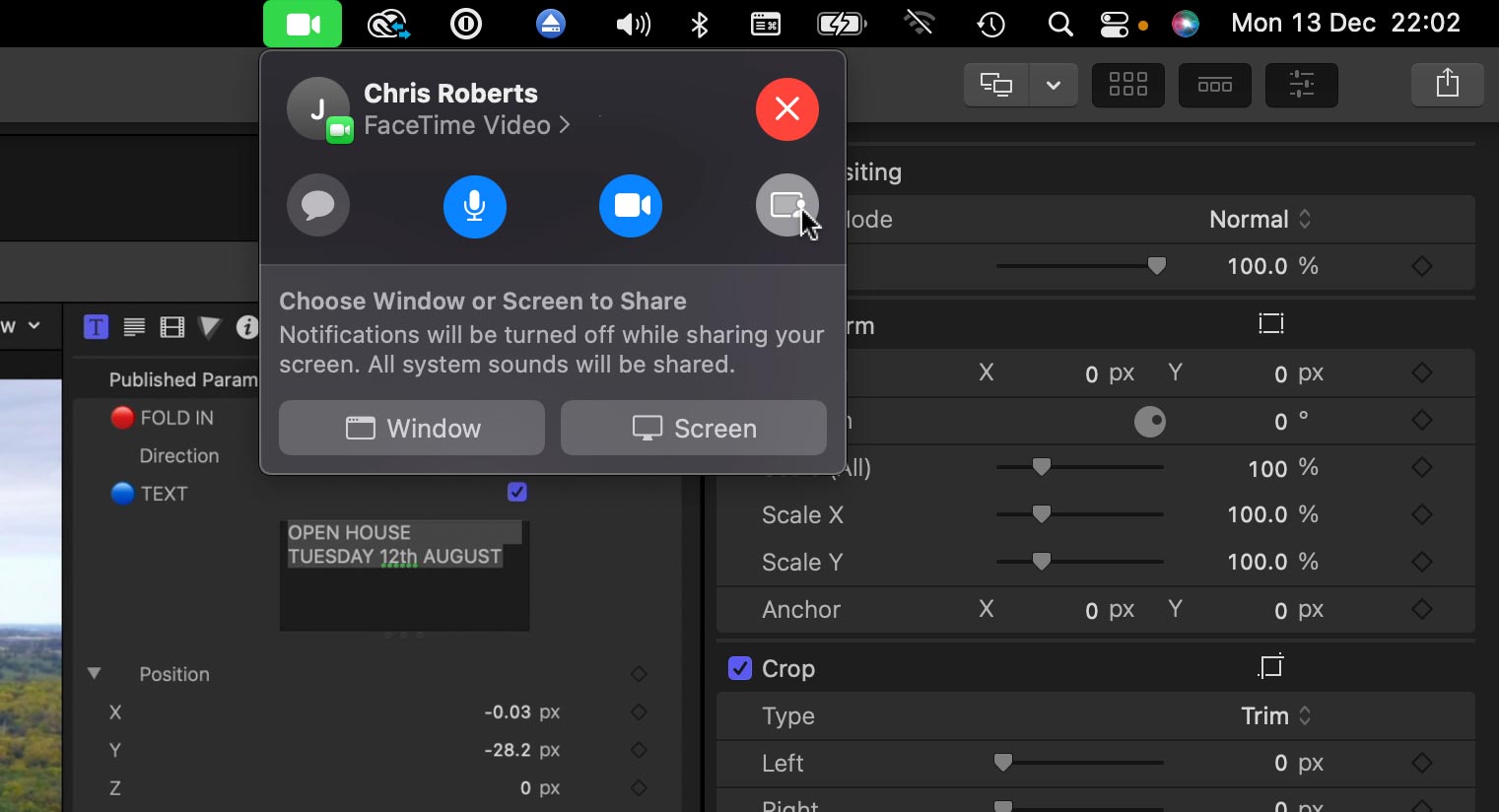Select the Text inspector icon
The width and height of the screenshot is (1499, 812).
(96, 327)
